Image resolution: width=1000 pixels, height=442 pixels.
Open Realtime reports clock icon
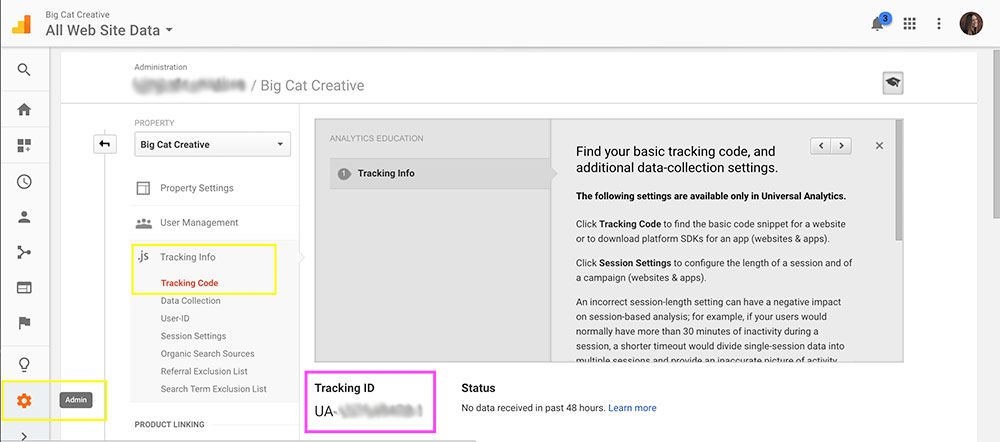pos(24,182)
